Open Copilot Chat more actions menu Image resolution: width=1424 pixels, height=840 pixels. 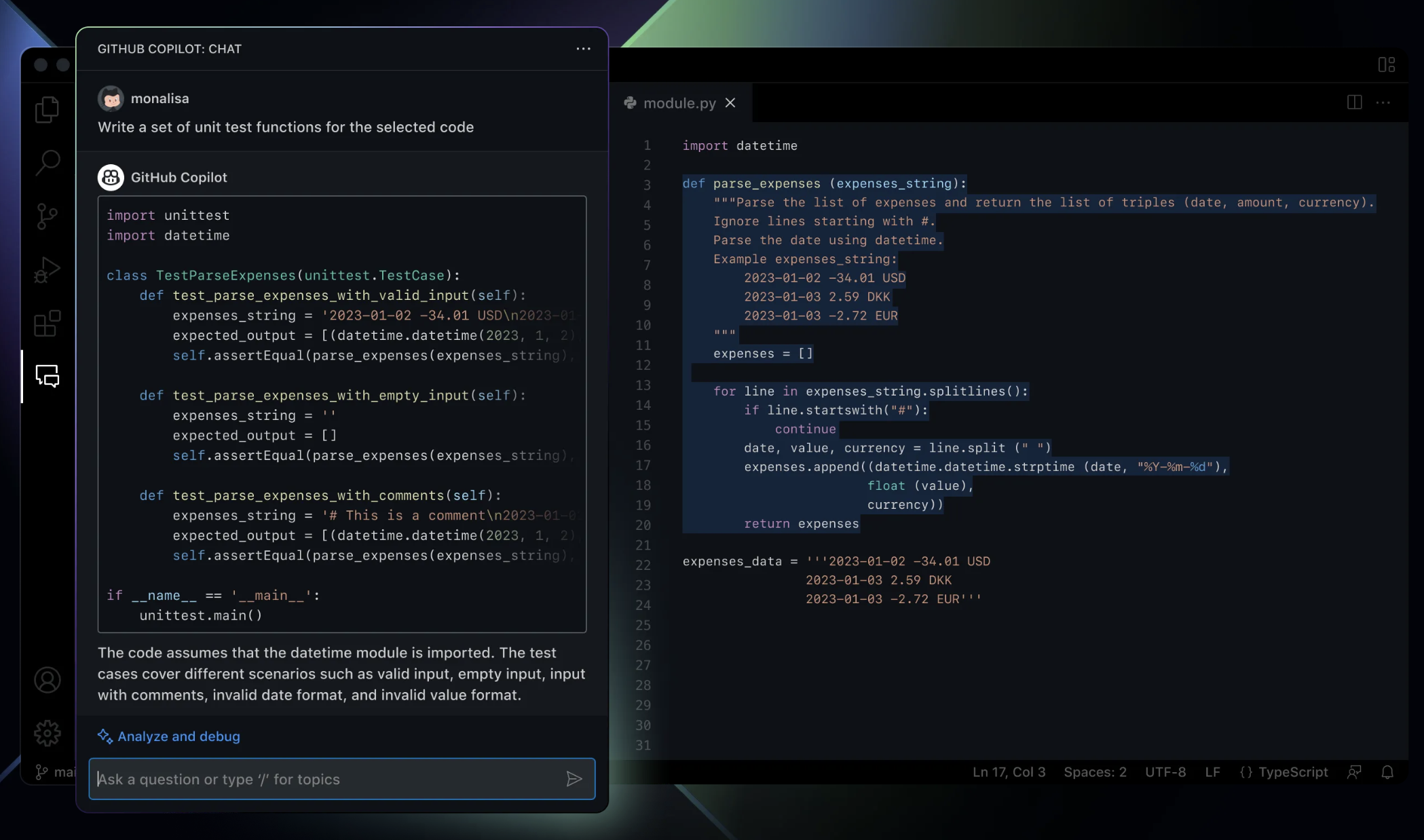[x=583, y=49]
